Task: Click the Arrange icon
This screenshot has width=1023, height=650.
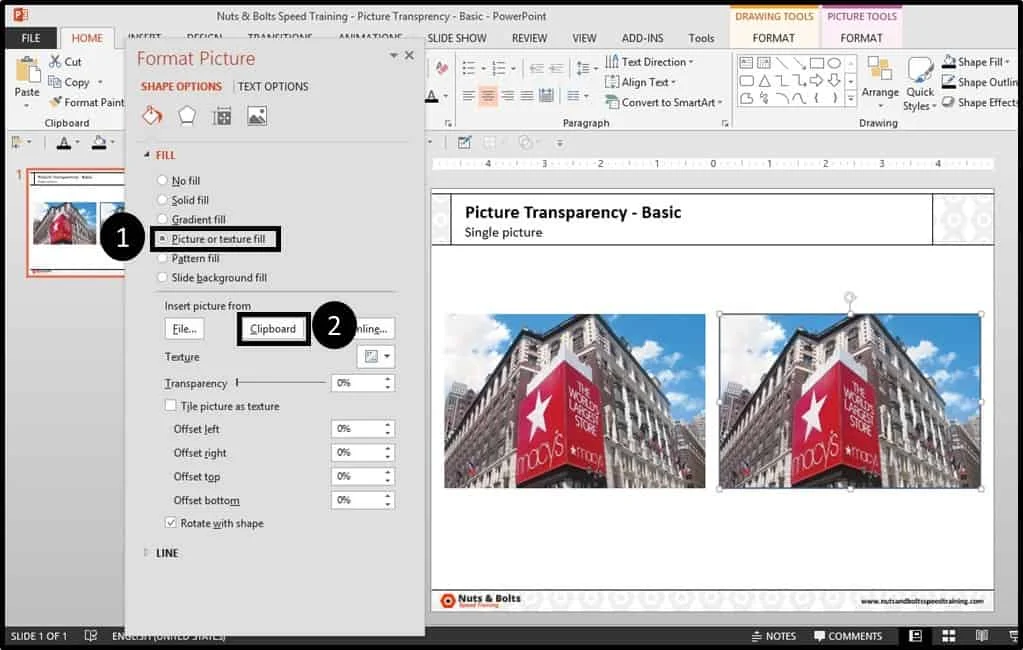Action: pos(879,69)
